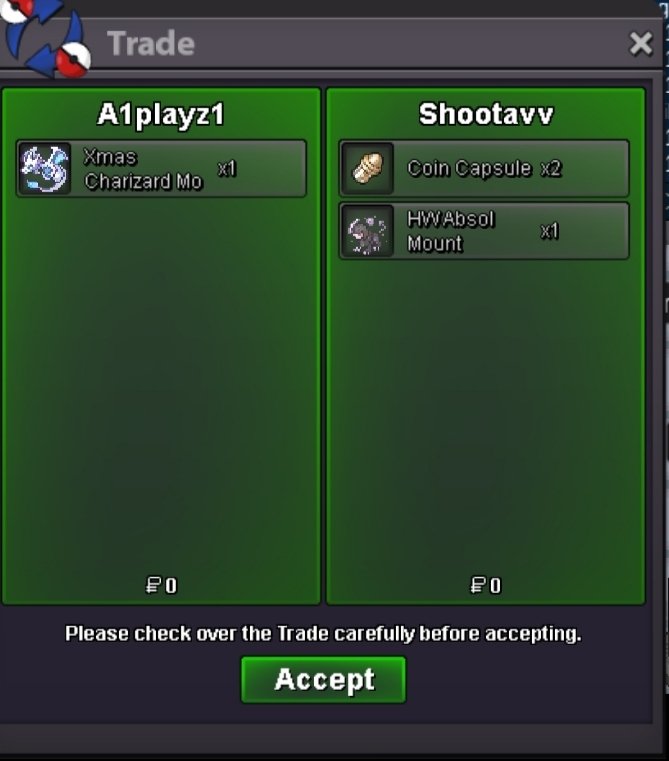Select the Xmas Charizard Mo item name
The image size is (669, 761).
pyautogui.click(x=143, y=169)
